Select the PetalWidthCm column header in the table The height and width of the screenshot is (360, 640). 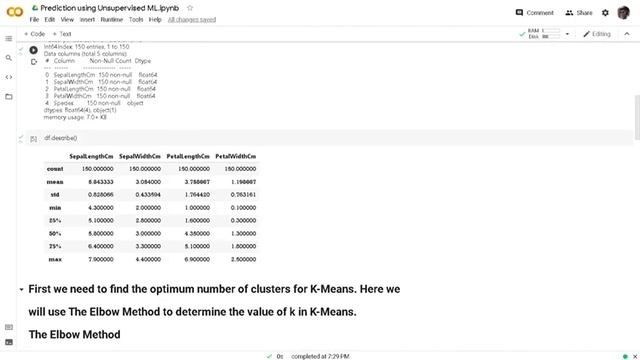tap(236, 156)
